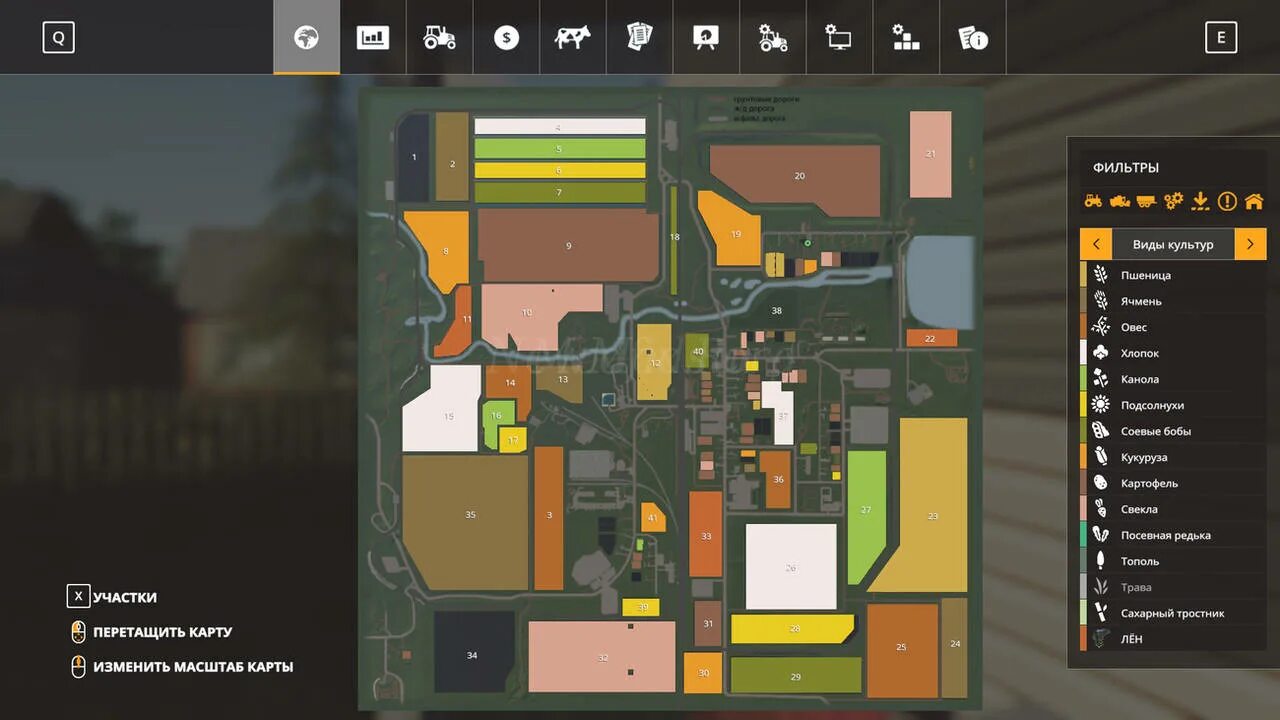Select field 29 on the map
The height and width of the screenshot is (720, 1280).
point(796,675)
